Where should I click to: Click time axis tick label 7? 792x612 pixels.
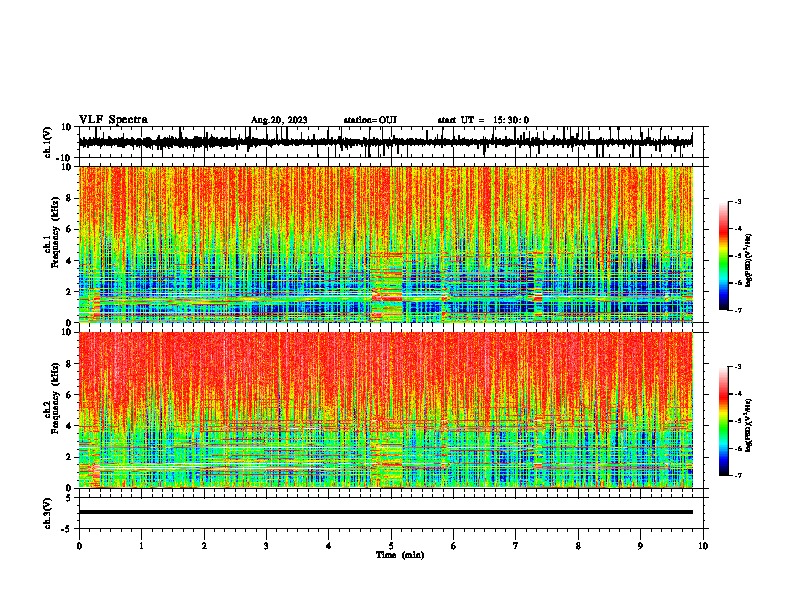tap(516, 546)
